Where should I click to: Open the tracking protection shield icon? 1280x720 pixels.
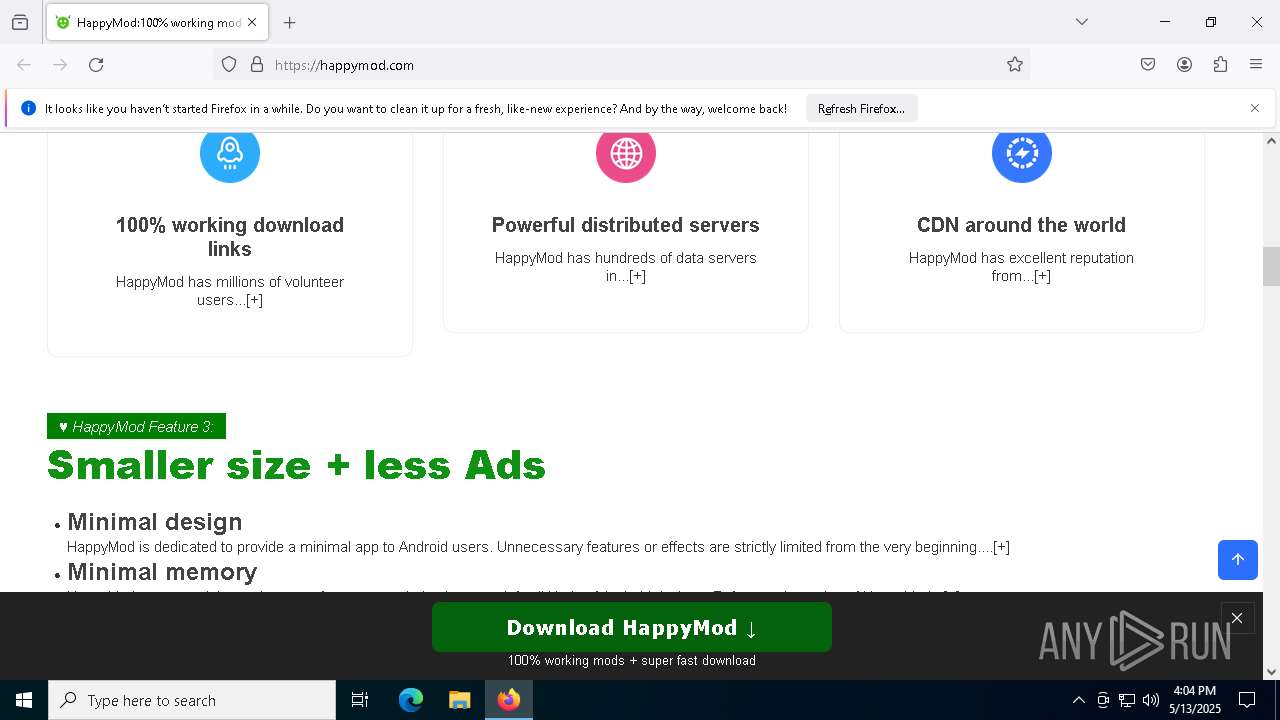pos(229,65)
